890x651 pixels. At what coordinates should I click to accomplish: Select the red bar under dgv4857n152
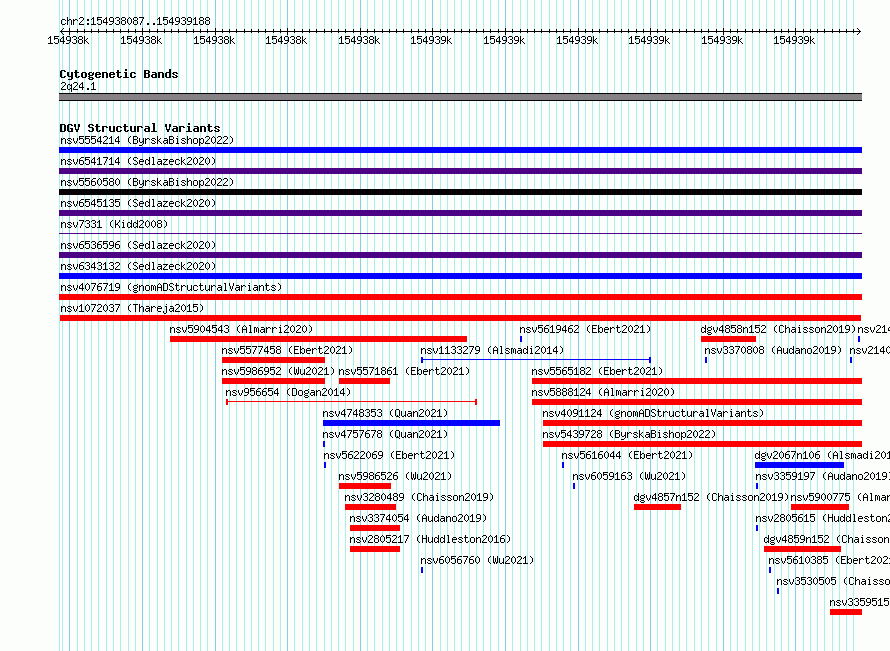pyautogui.click(x=657, y=507)
